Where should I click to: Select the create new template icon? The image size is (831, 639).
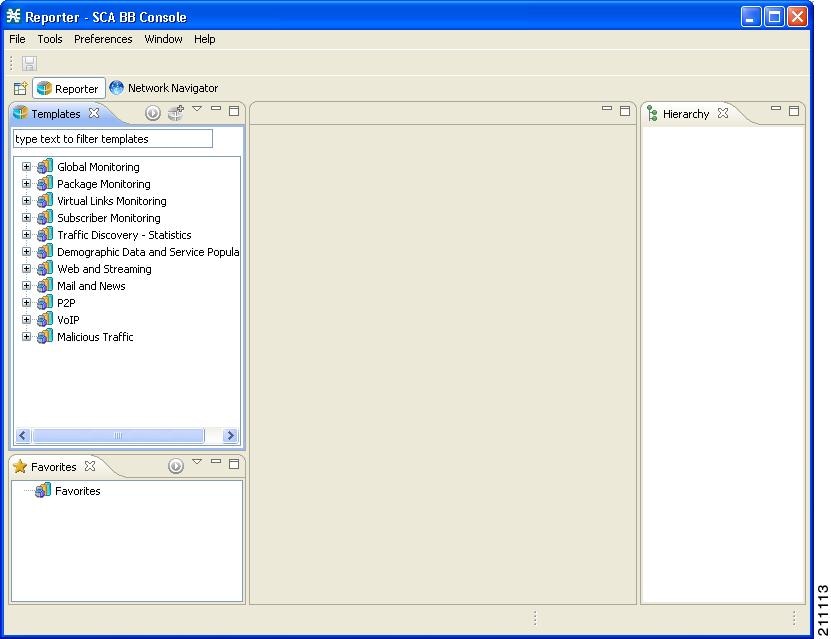pos(176,112)
